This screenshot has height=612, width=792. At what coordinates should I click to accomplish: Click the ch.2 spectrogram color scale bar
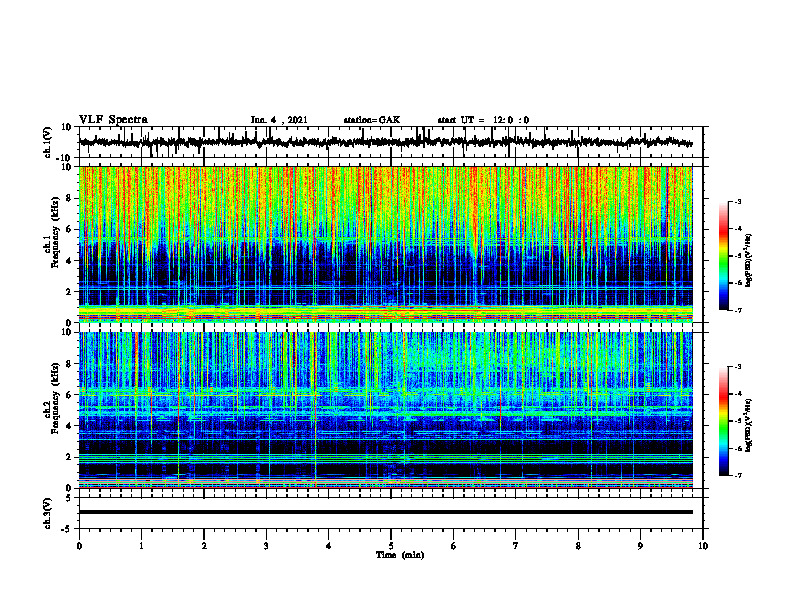[723, 421]
